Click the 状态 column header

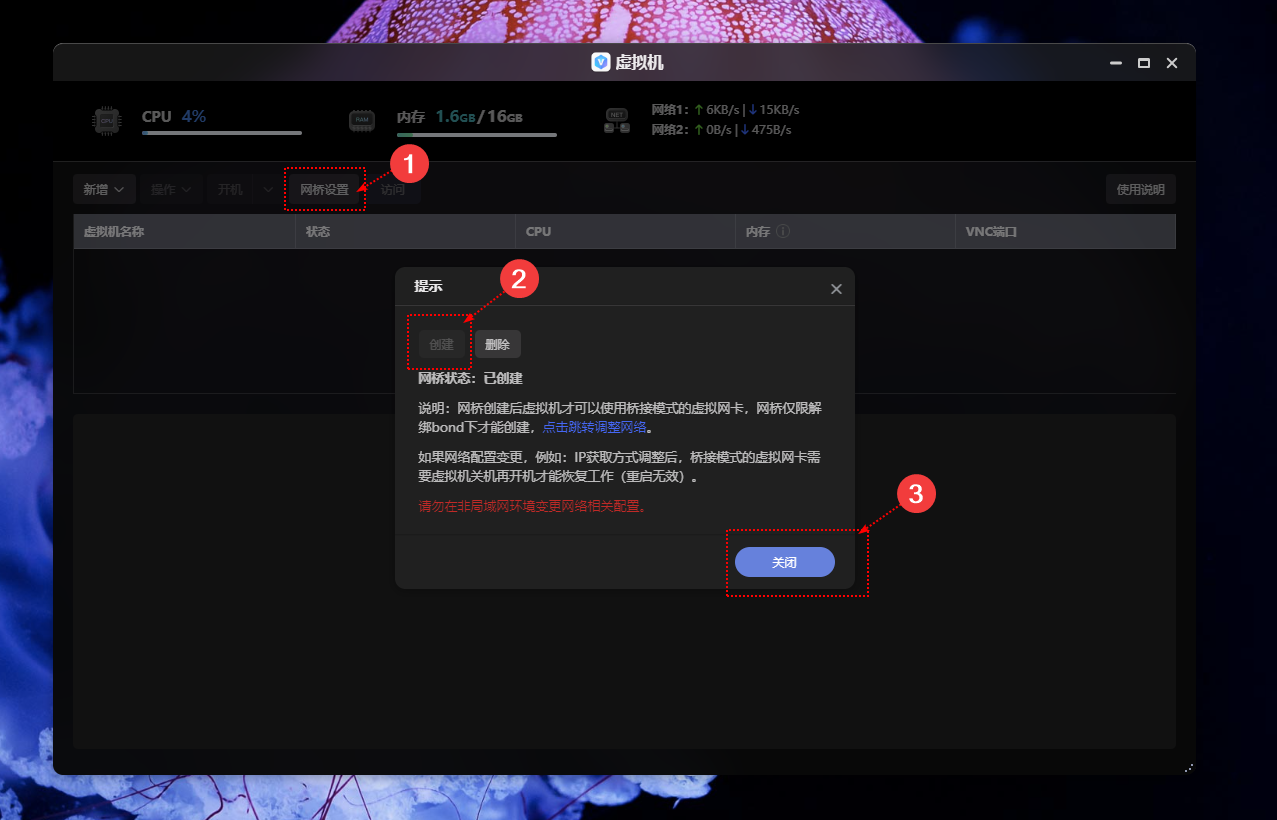[318, 231]
